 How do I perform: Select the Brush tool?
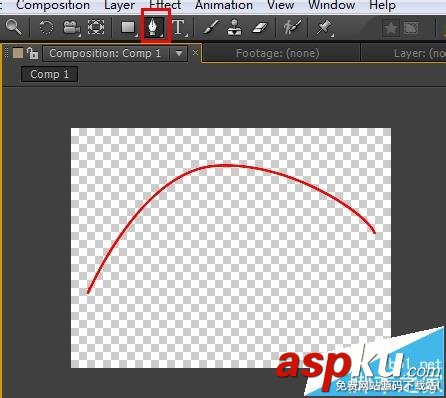pos(211,27)
